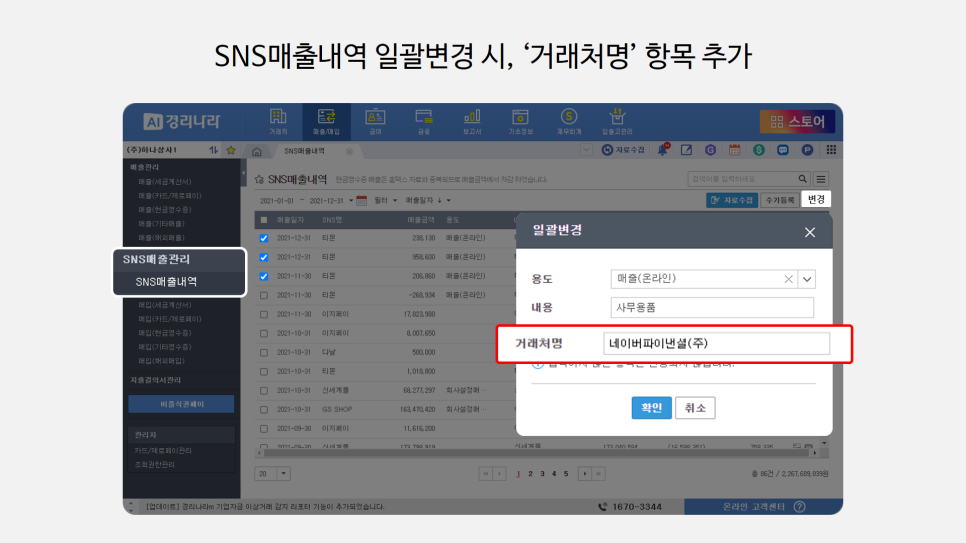
Task: Click the favorites star next to company name
Action: click(x=231, y=150)
